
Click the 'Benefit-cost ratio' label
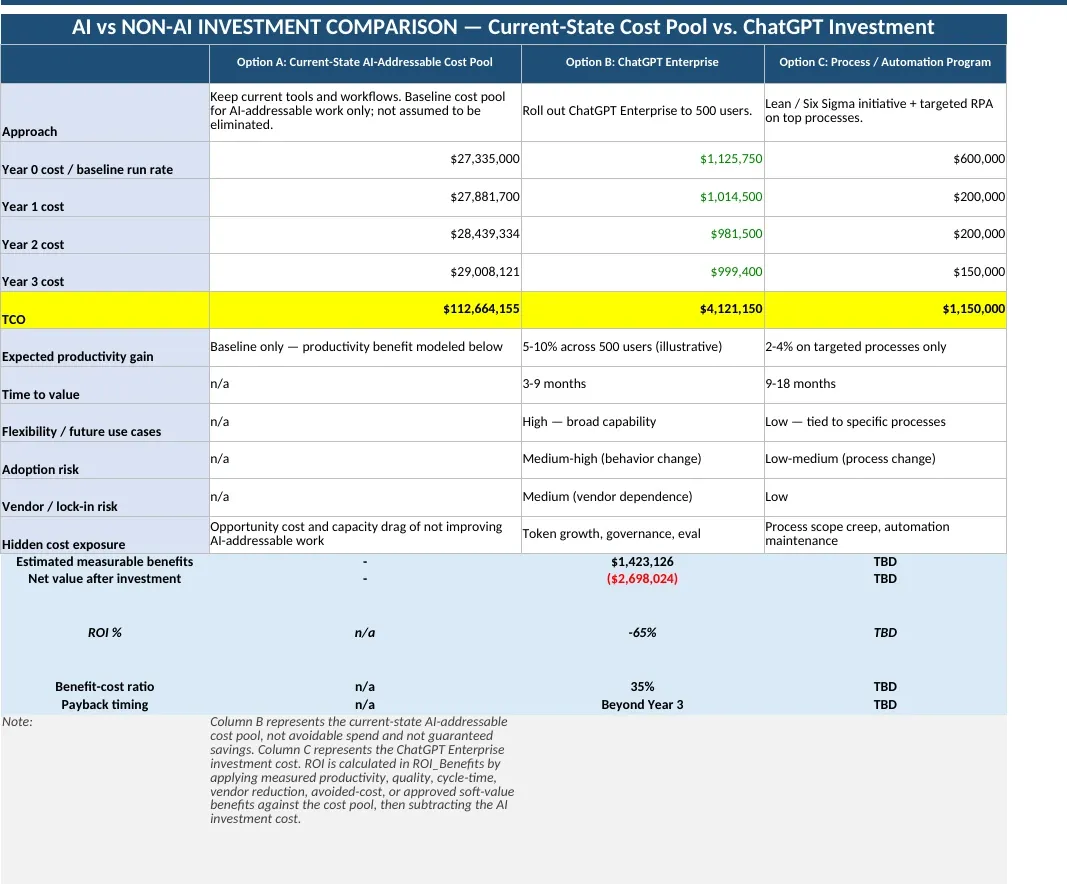105,687
